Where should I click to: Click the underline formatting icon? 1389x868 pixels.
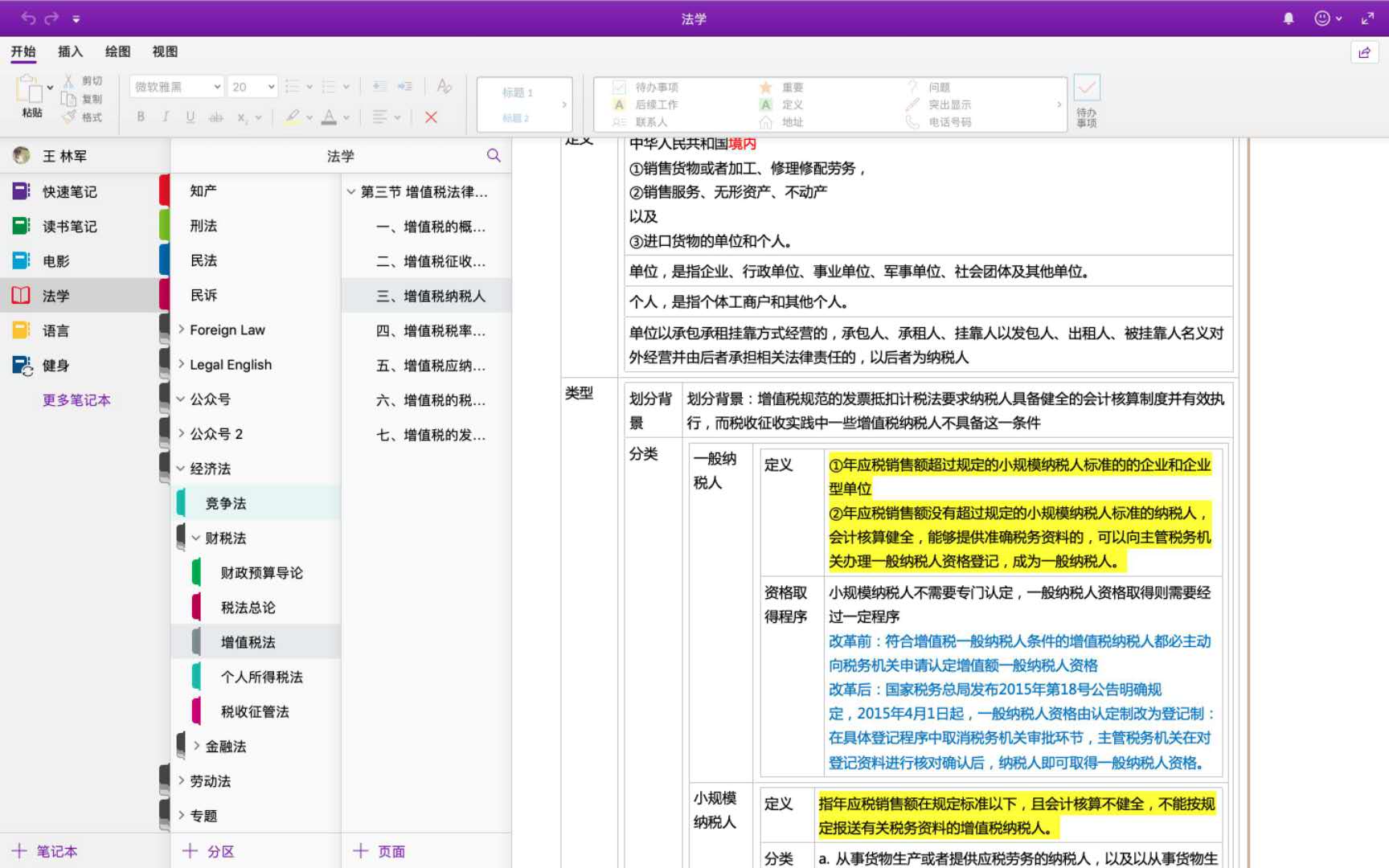click(x=191, y=117)
